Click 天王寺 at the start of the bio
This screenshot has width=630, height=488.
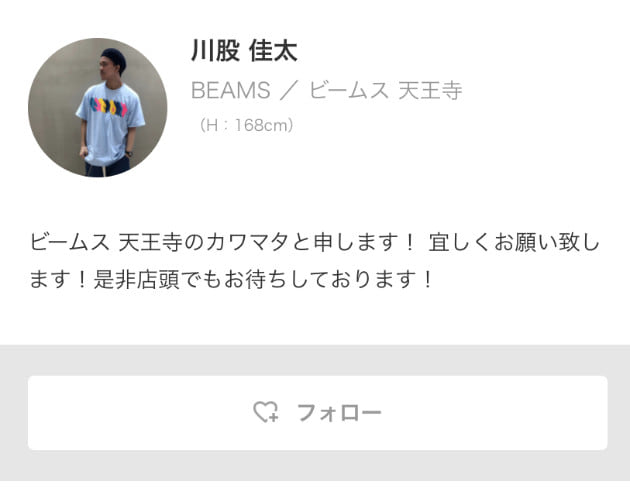[151, 242]
